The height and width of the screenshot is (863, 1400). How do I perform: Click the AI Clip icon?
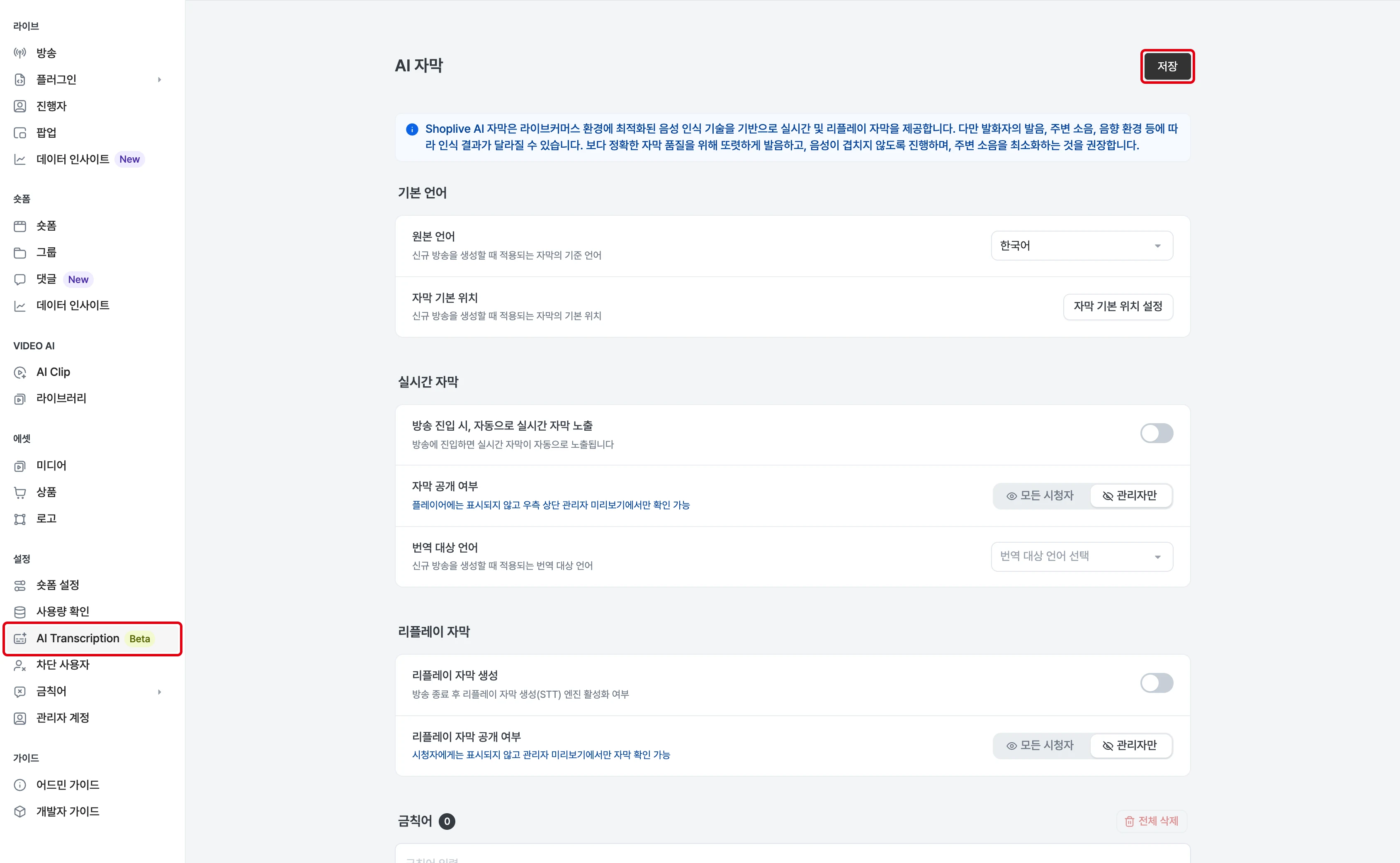click(20, 372)
